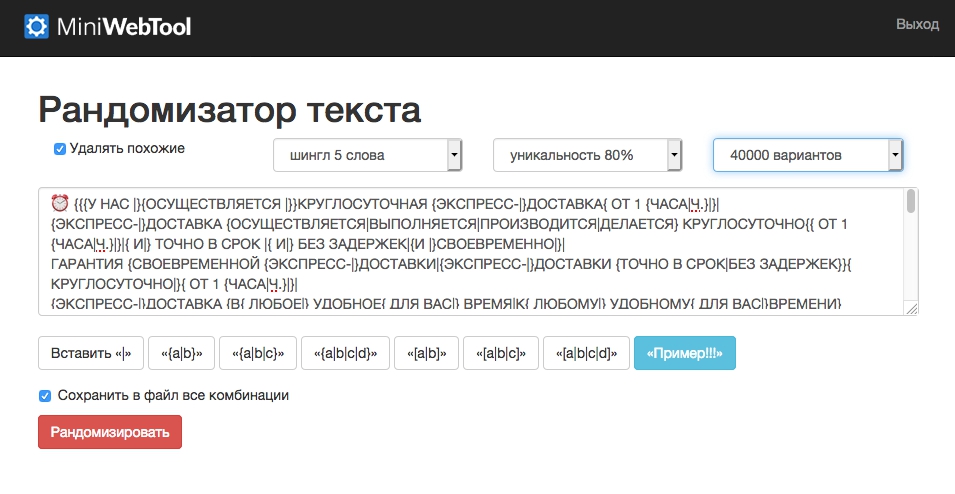Insert the «[a|b|c|d]» bracket template
The height and width of the screenshot is (494, 955).
click(587, 353)
